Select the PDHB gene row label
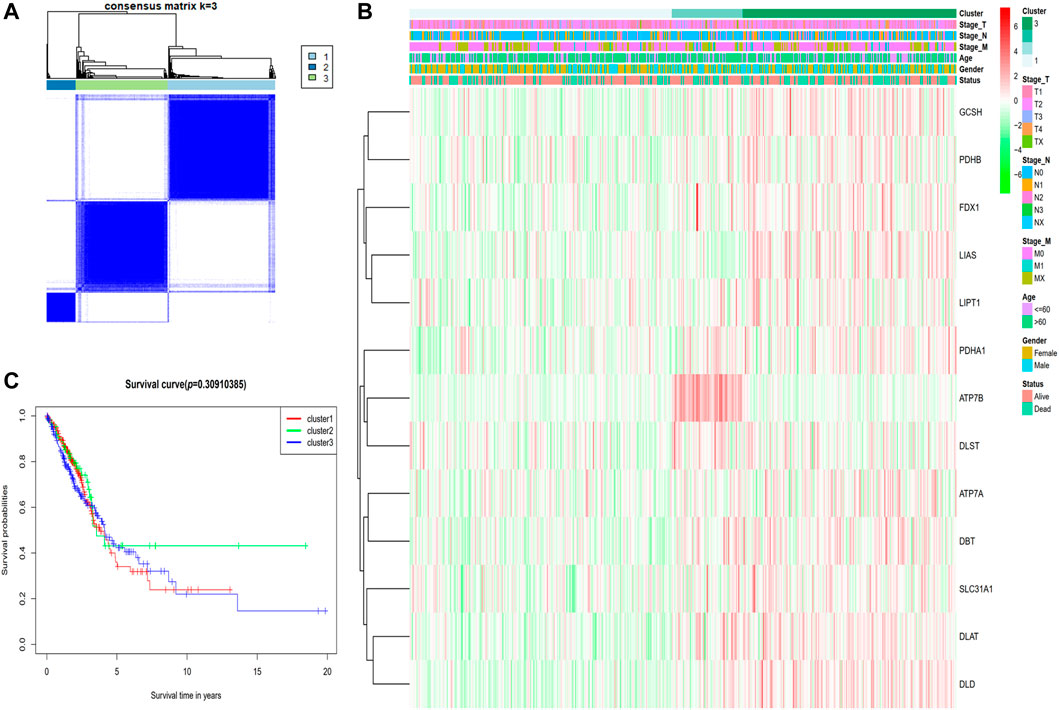This screenshot has width=1059, height=710. [x=970, y=160]
